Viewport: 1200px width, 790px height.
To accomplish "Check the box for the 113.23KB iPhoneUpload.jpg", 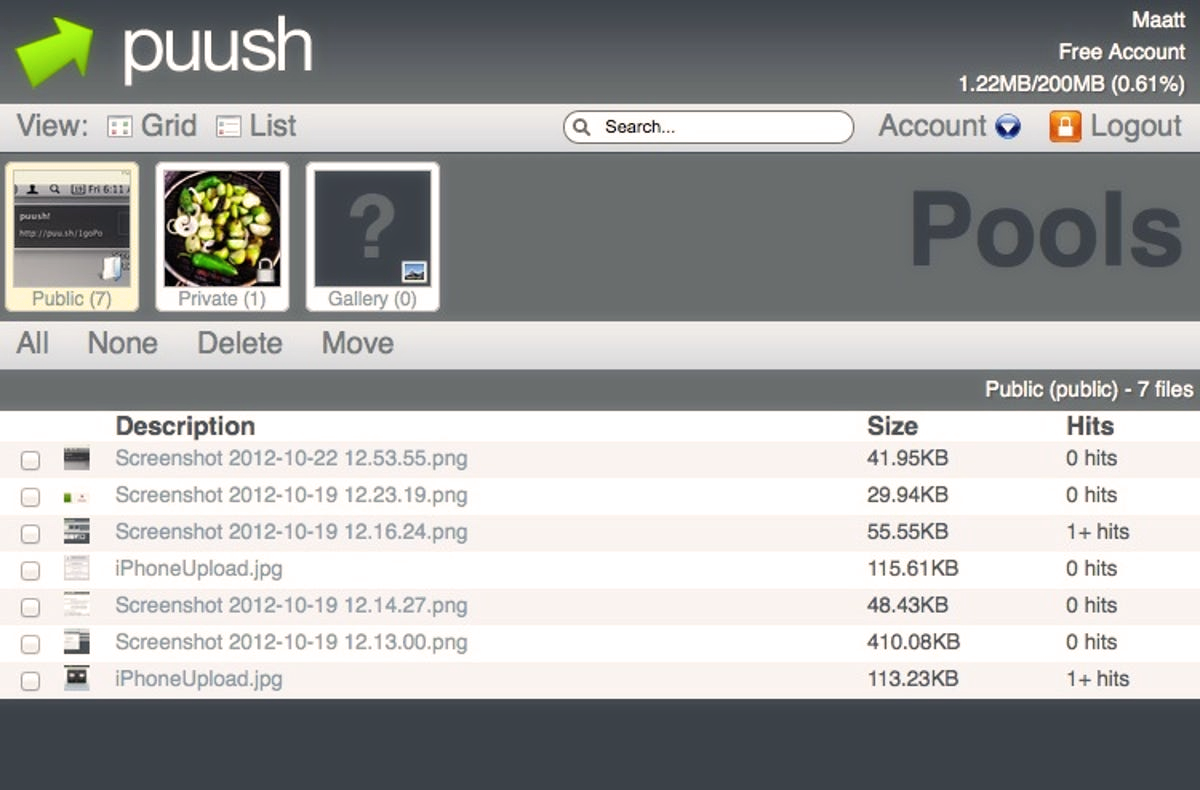I will pos(31,681).
